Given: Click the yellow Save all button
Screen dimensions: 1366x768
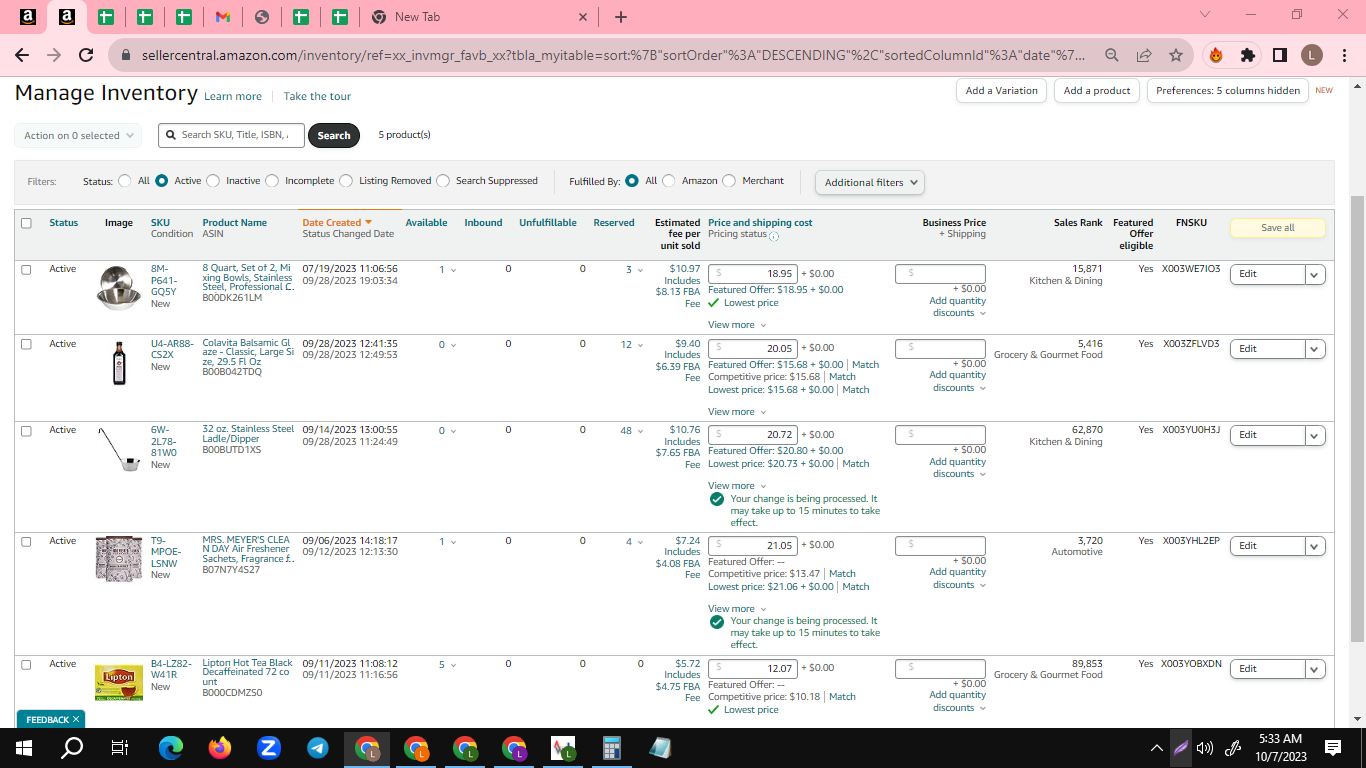Looking at the screenshot, I should pyautogui.click(x=1278, y=228).
